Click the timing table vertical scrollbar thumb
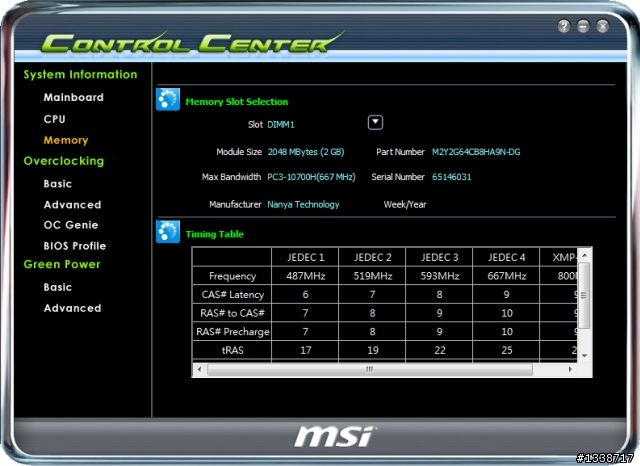The width and height of the screenshot is (640, 466). click(x=584, y=295)
